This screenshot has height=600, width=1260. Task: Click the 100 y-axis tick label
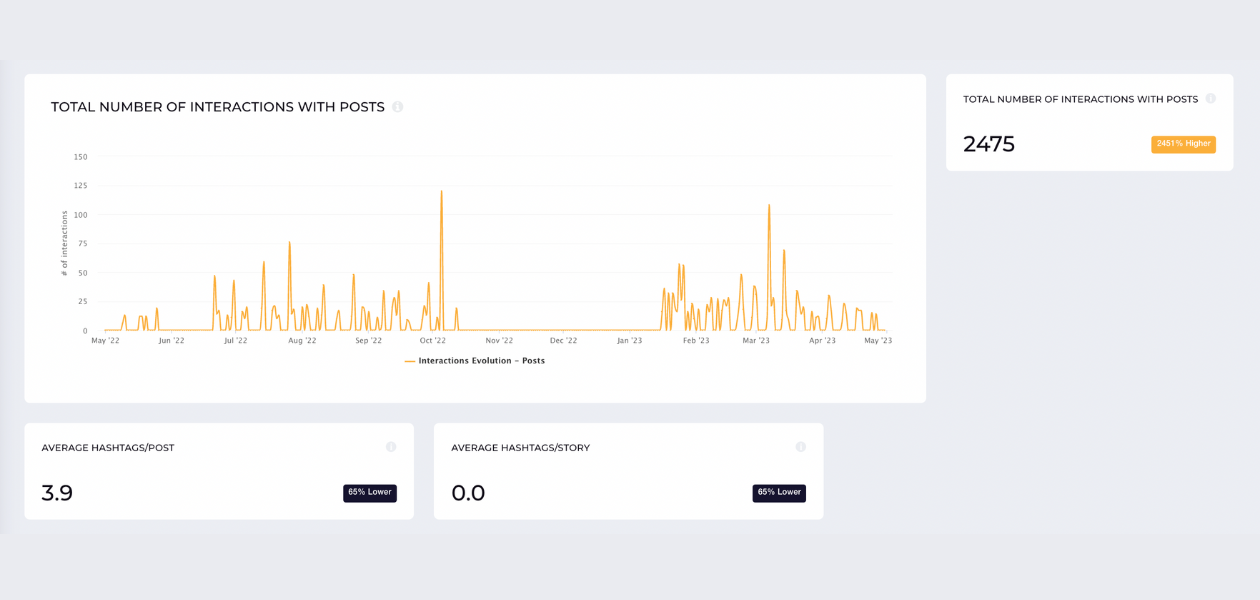tap(80, 215)
